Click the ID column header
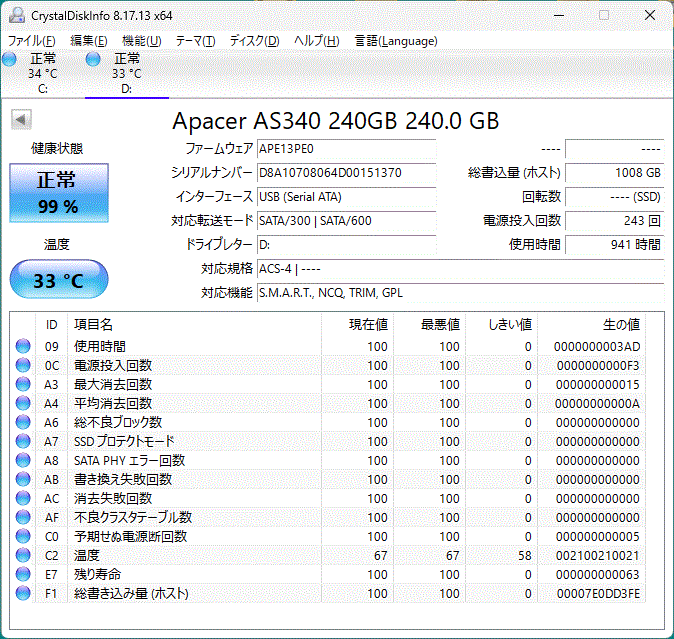Viewport: 674px width, 639px height. [x=52, y=324]
